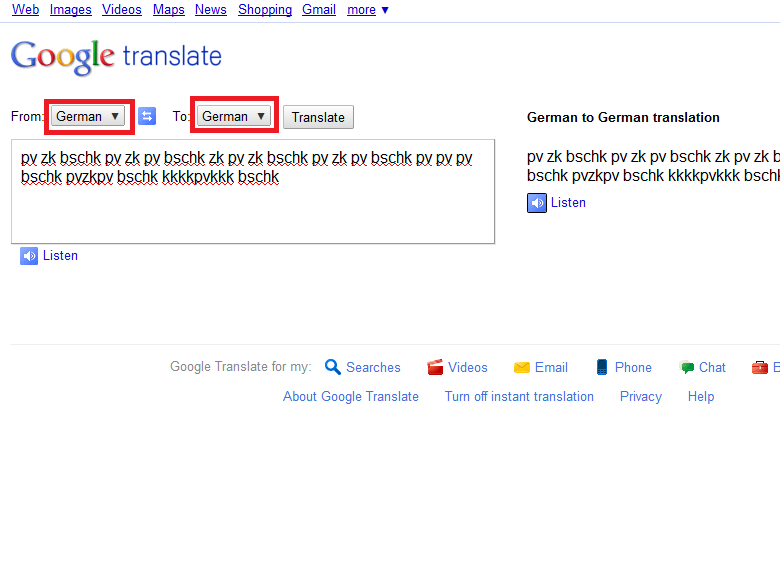Open the Email link in the footer
The image size is (780, 574).
[551, 368]
